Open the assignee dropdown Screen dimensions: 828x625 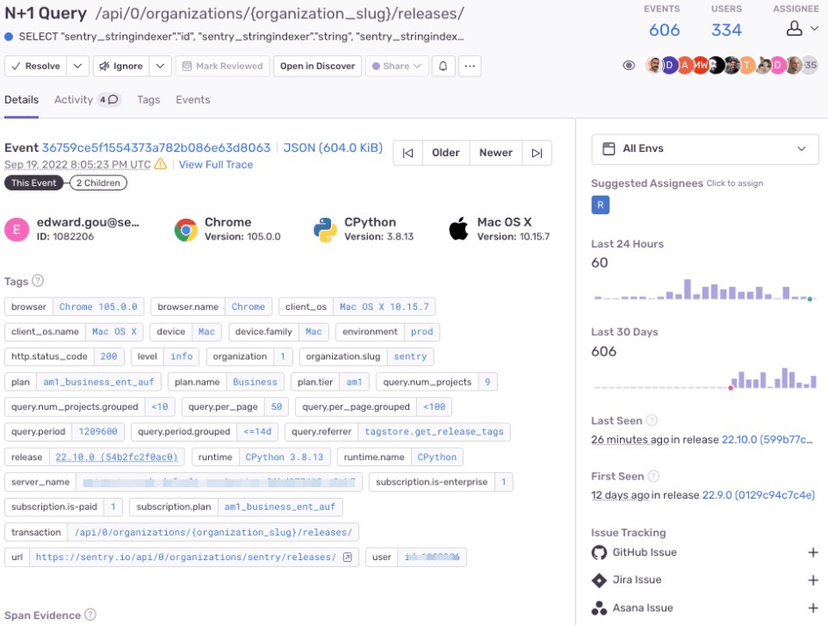pyautogui.click(x=802, y=28)
